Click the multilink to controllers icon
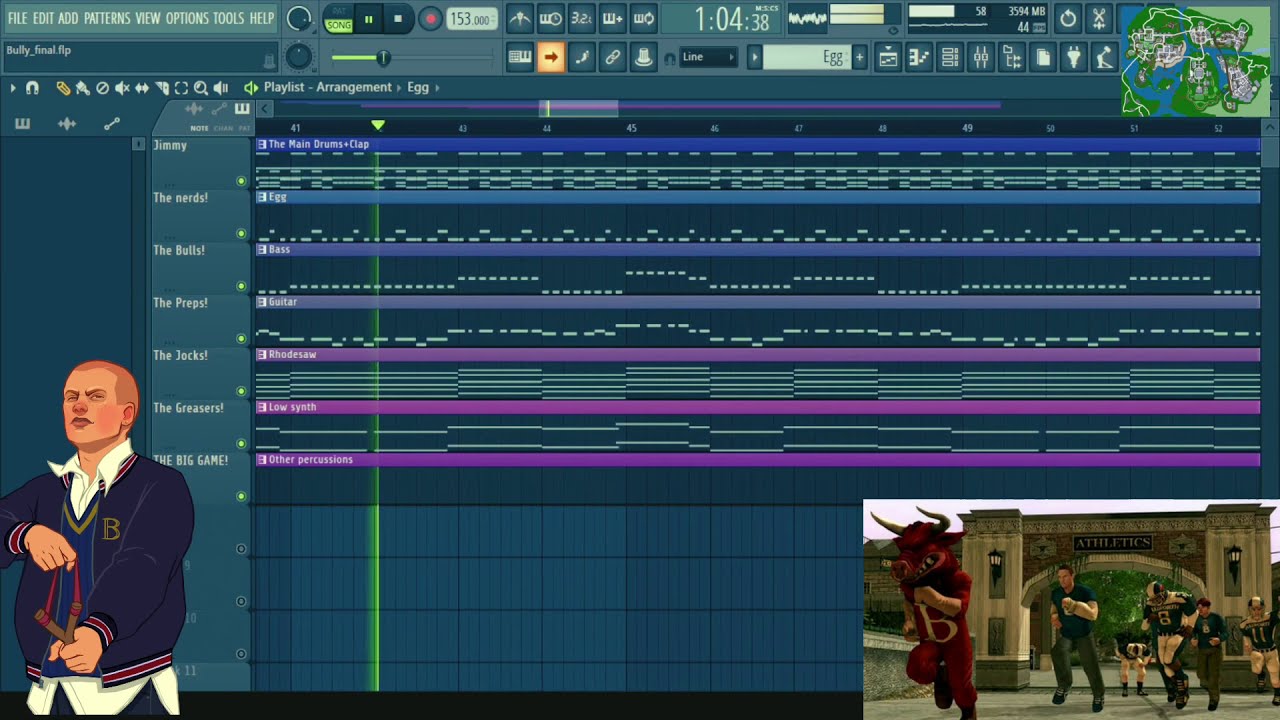 [x=612, y=57]
